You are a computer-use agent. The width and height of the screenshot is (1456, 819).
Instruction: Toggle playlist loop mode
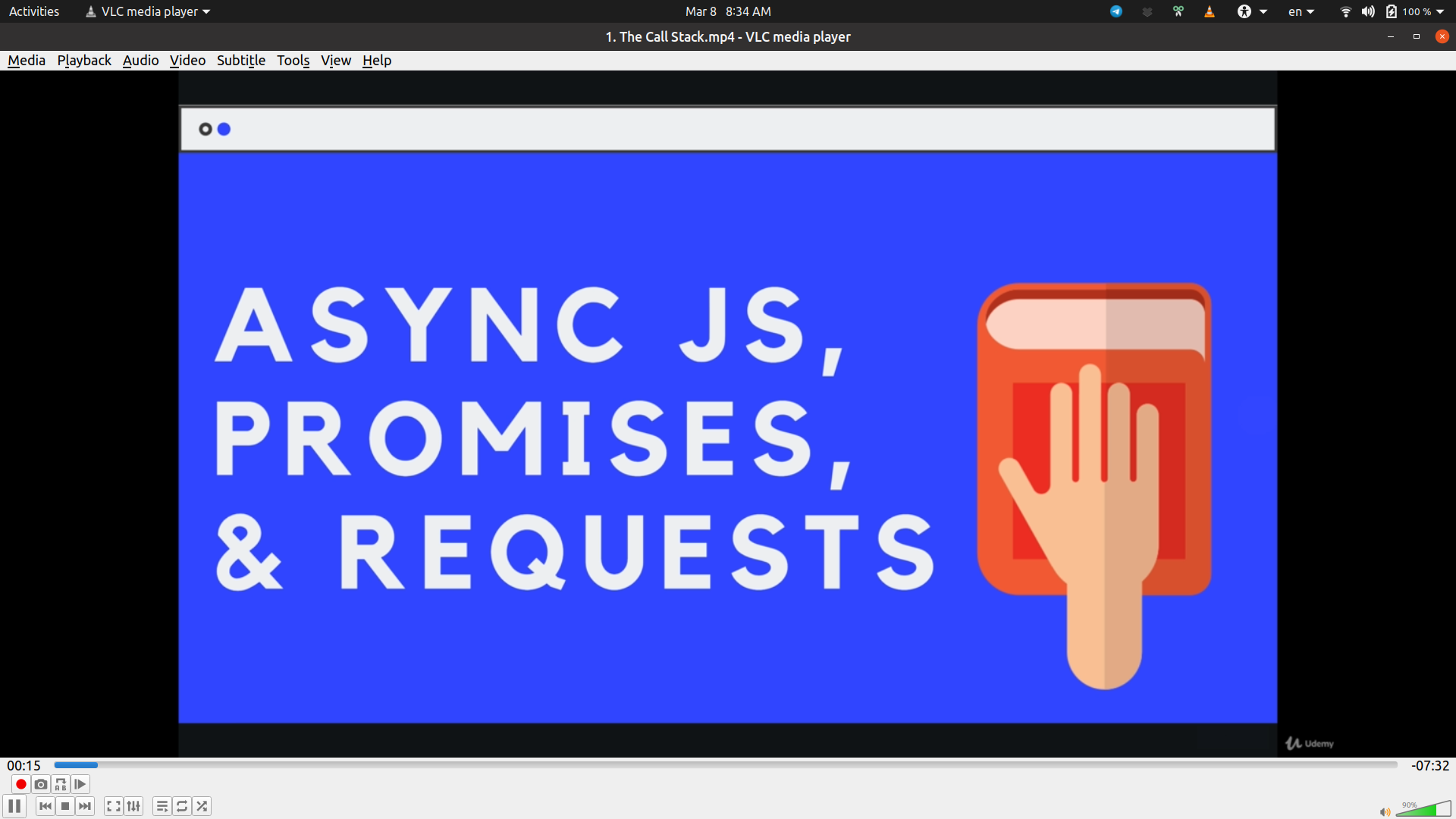tap(182, 806)
